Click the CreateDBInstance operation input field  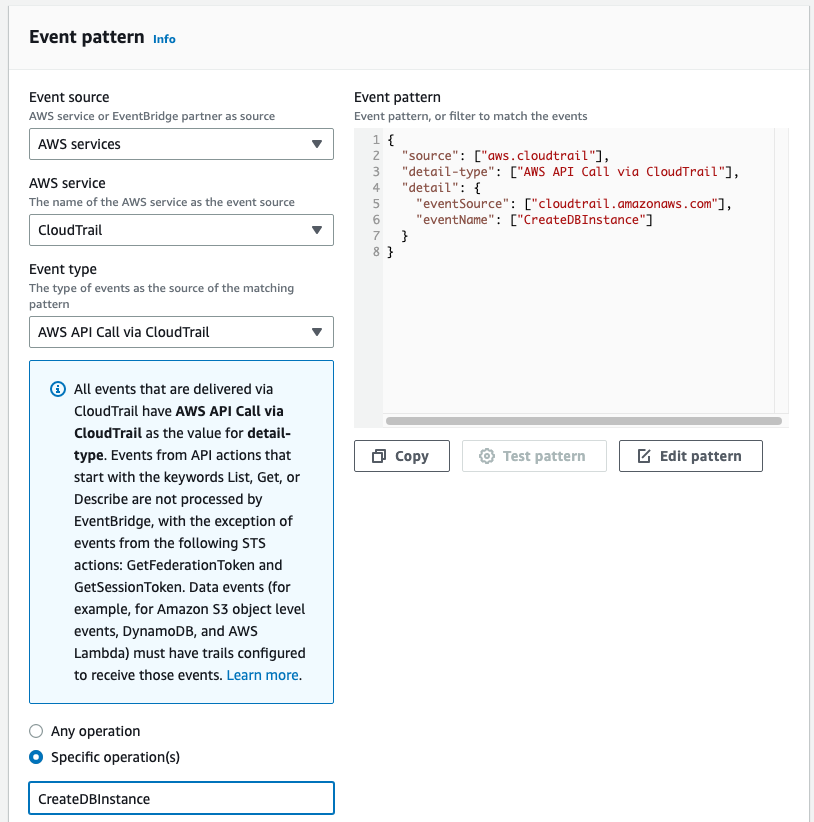point(180,799)
